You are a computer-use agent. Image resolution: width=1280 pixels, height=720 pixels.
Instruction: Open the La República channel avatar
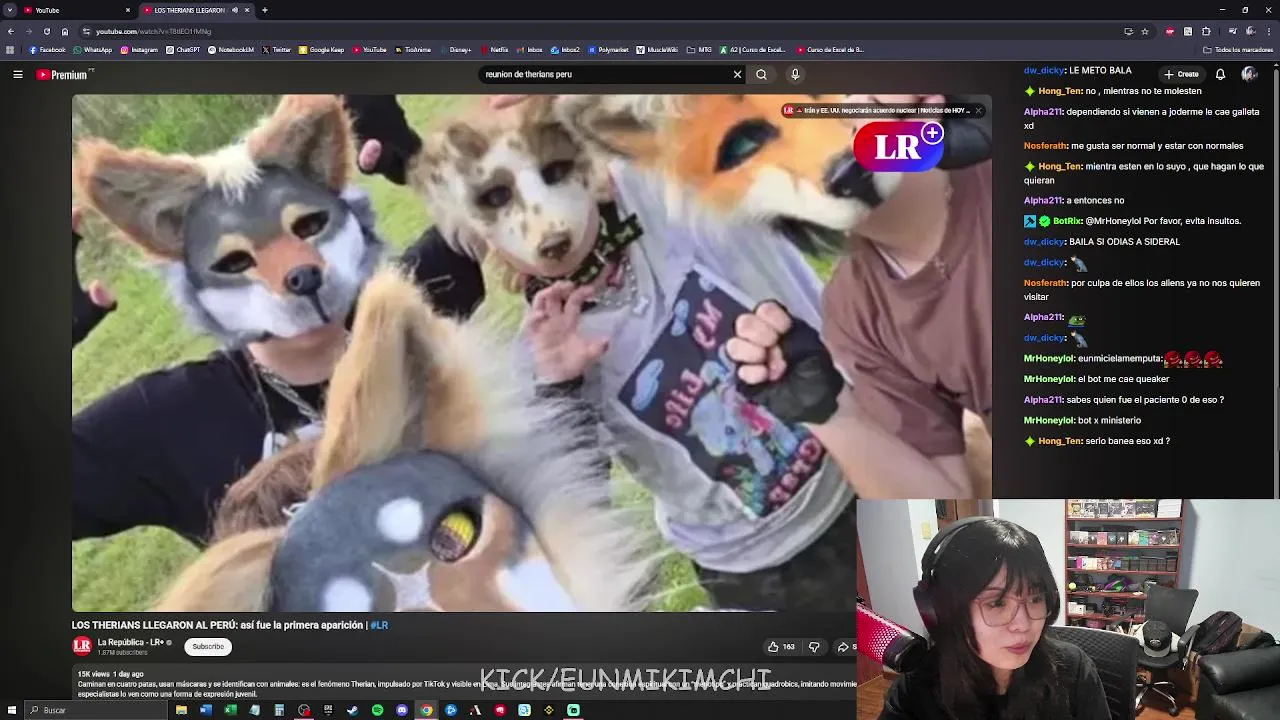(x=82, y=646)
